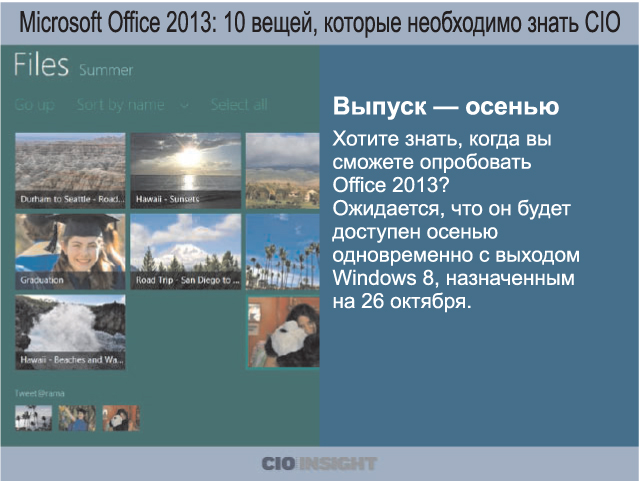
Task: Click the Files heading
Action: pos(41,64)
